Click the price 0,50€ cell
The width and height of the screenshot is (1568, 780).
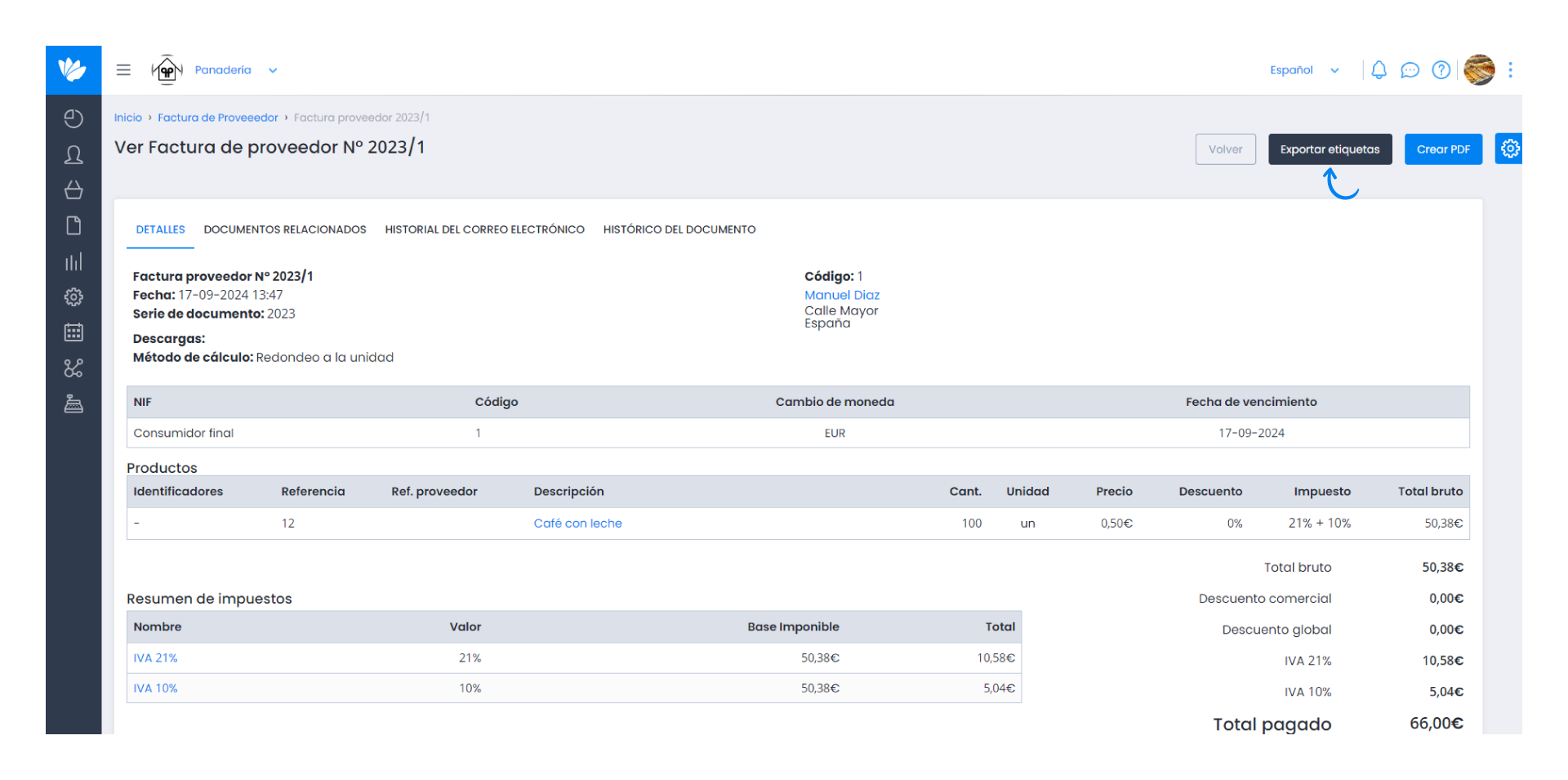tap(1116, 524)
